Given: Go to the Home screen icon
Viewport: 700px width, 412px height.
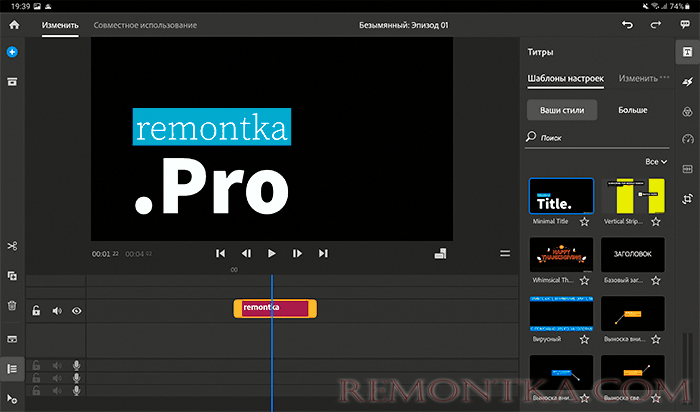Looking at the screenshot, I should [14, 25].
